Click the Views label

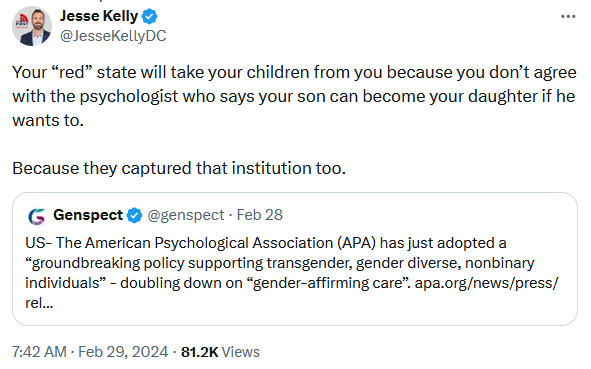tap(240, 352)
